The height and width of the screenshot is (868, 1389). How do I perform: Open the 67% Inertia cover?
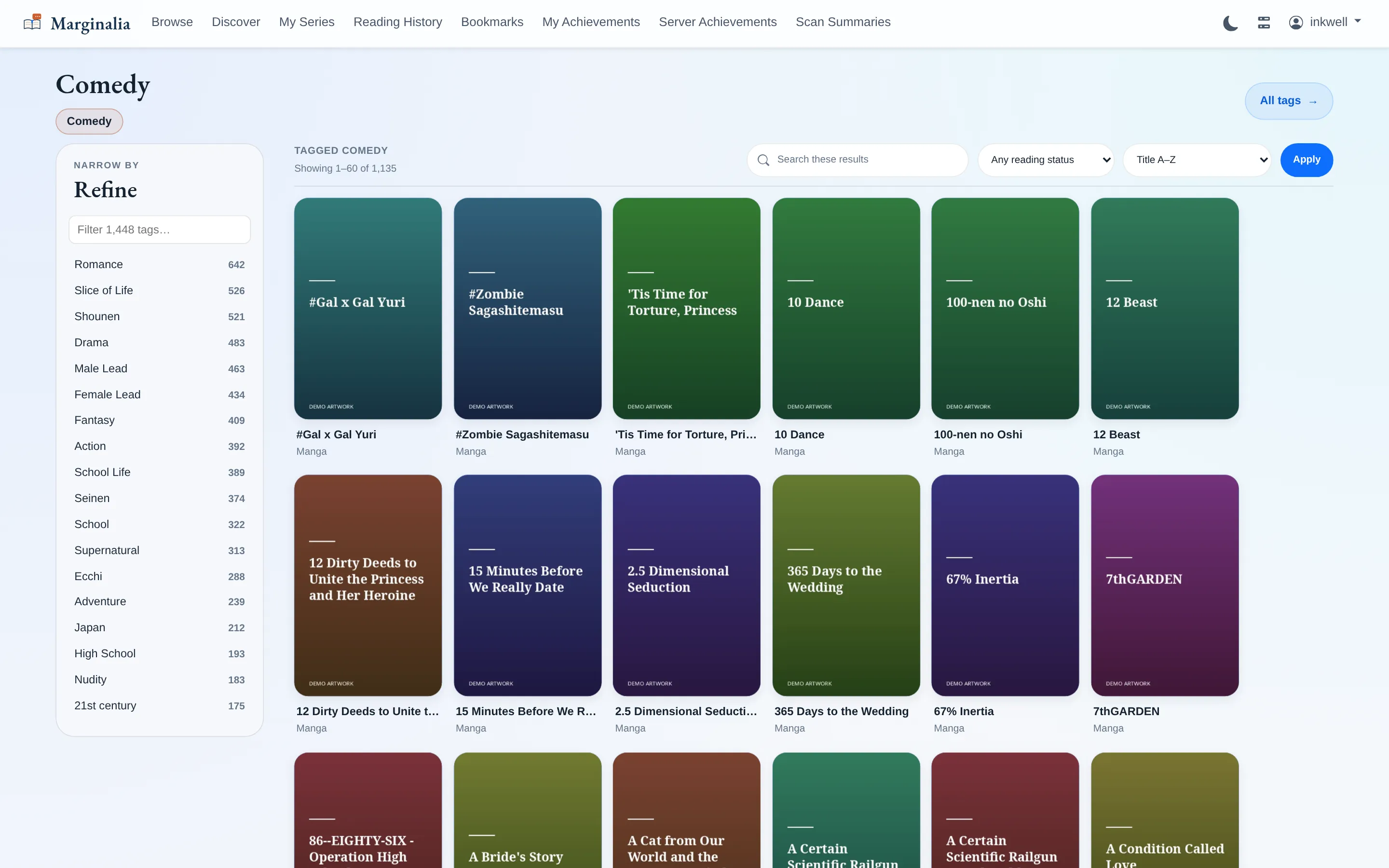pyautogui.click(x=1005, y=585)
